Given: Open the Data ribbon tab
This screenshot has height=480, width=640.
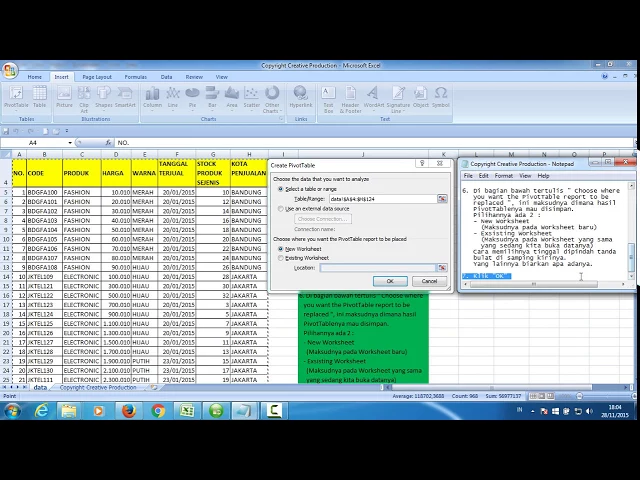Looking at the screenshot, I should [166, 77].
